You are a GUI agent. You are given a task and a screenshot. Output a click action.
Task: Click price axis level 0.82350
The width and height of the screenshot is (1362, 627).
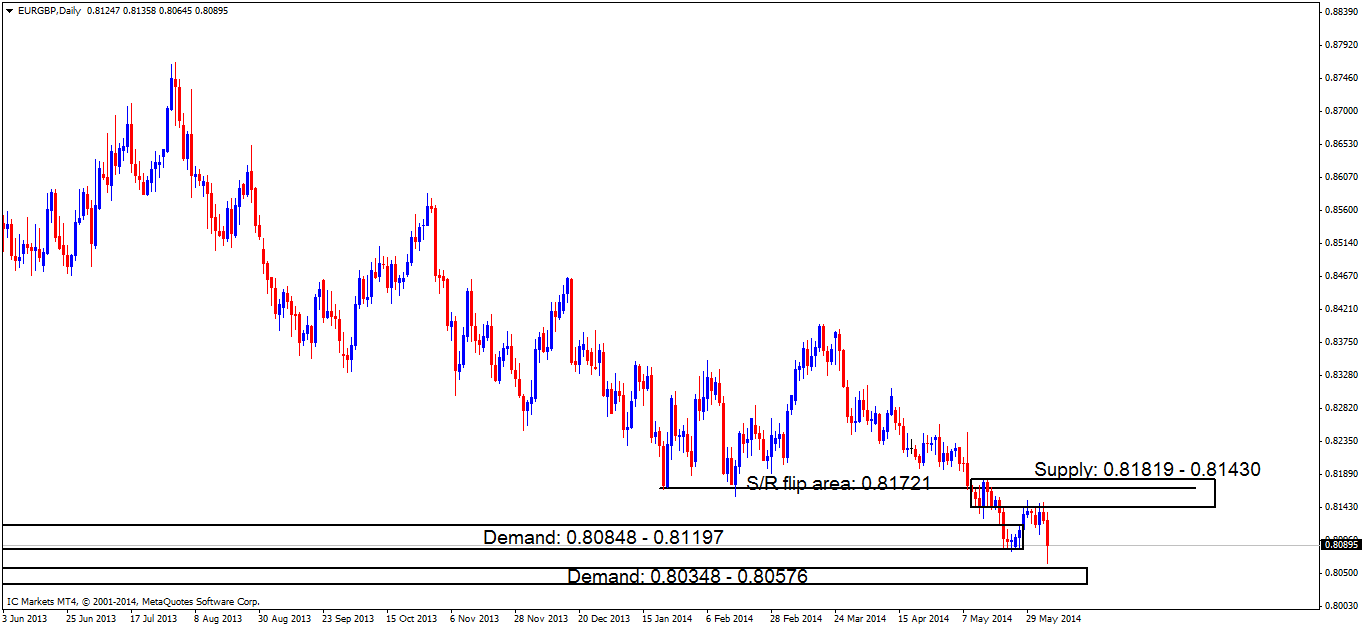[x=1340, y=440]
